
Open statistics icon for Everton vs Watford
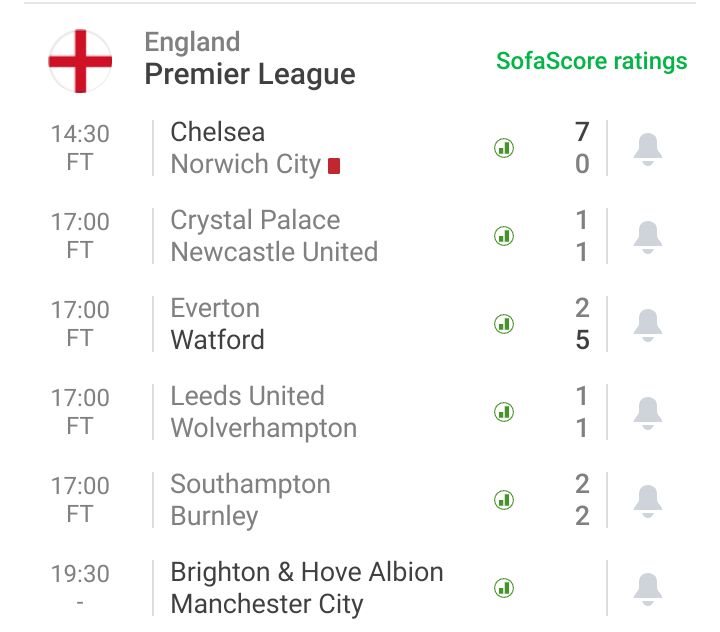(x=504, y=324)
